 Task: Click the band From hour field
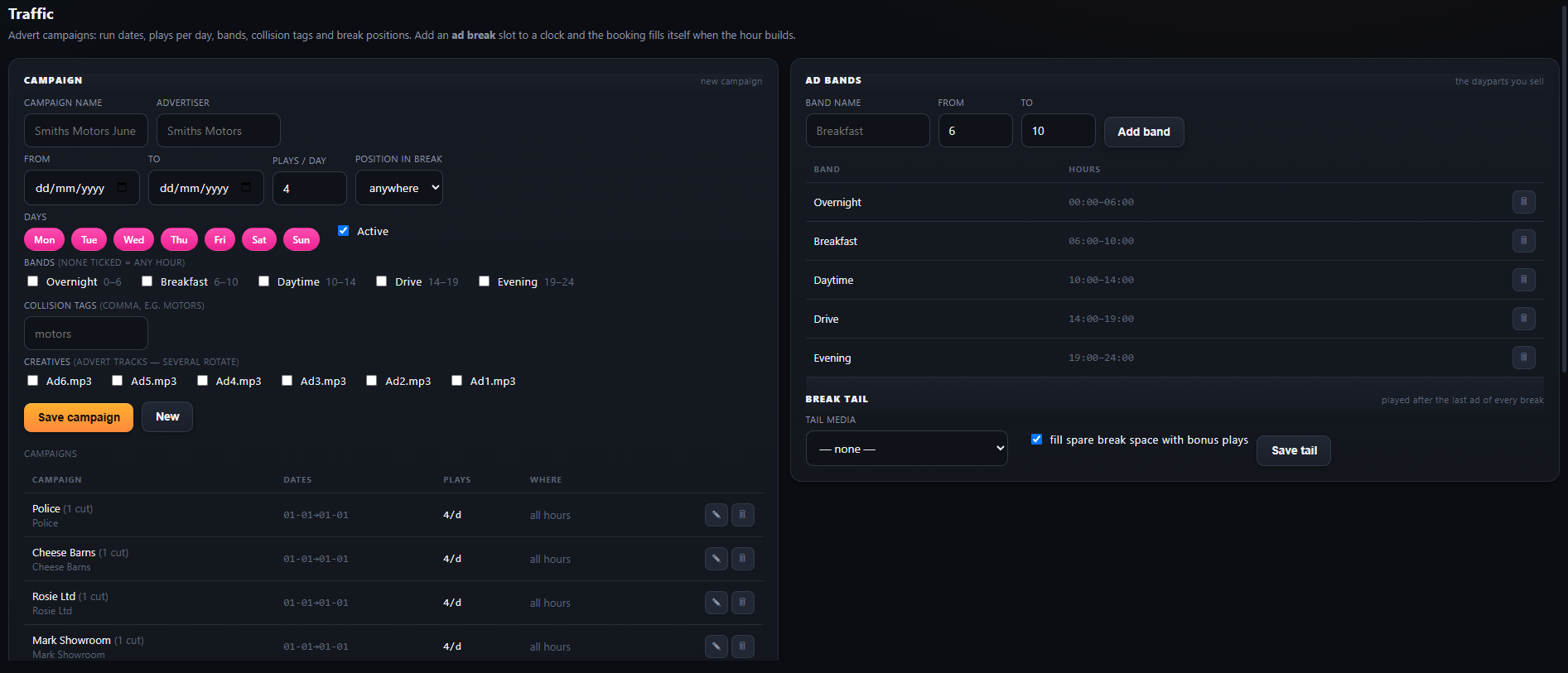pos(976,131)
